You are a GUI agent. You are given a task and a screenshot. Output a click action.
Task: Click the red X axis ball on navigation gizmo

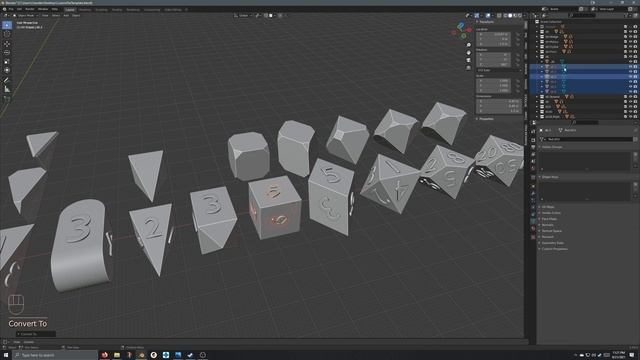[x=469, y=30]
